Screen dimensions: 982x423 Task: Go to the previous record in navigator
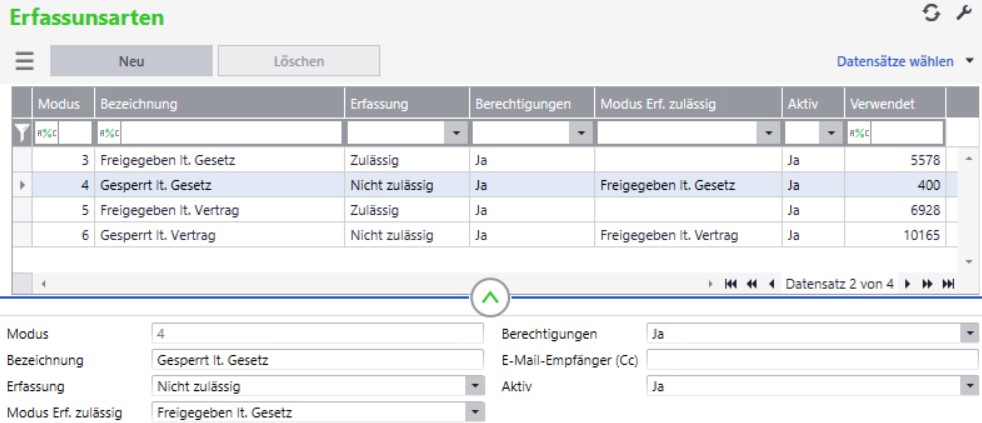pyautogui.click(x=772, y=284)
